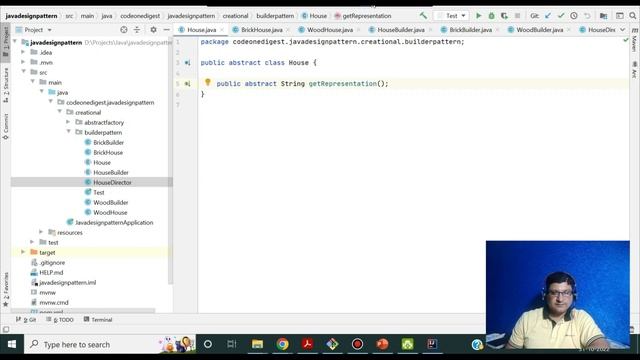Open the Git tool window at bottom

pos(26,319)
